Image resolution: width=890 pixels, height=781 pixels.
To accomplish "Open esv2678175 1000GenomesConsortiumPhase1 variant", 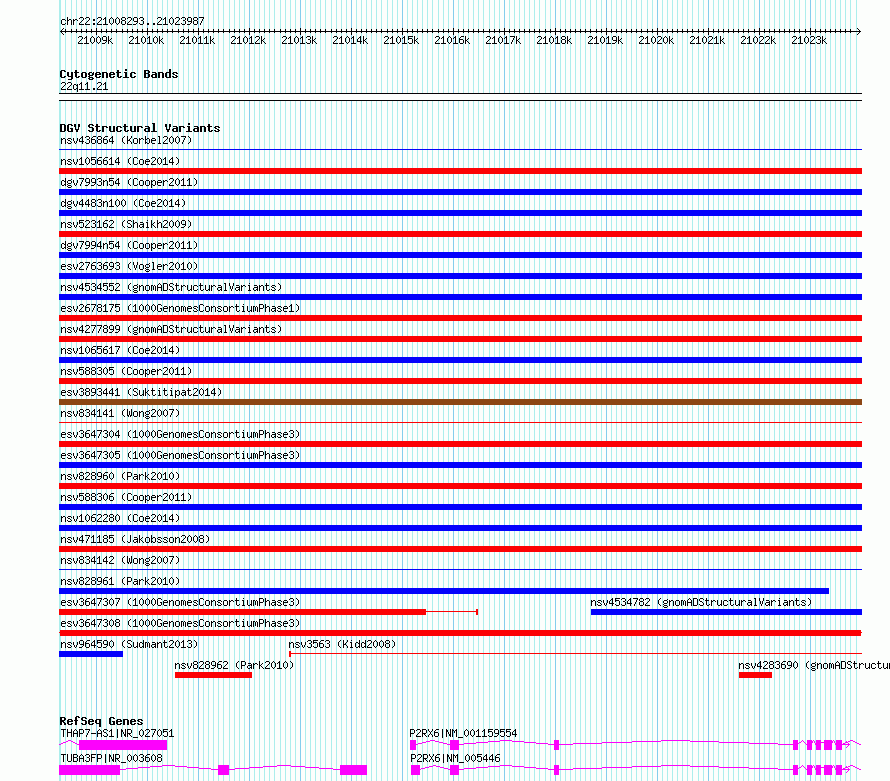I will 180,308.
